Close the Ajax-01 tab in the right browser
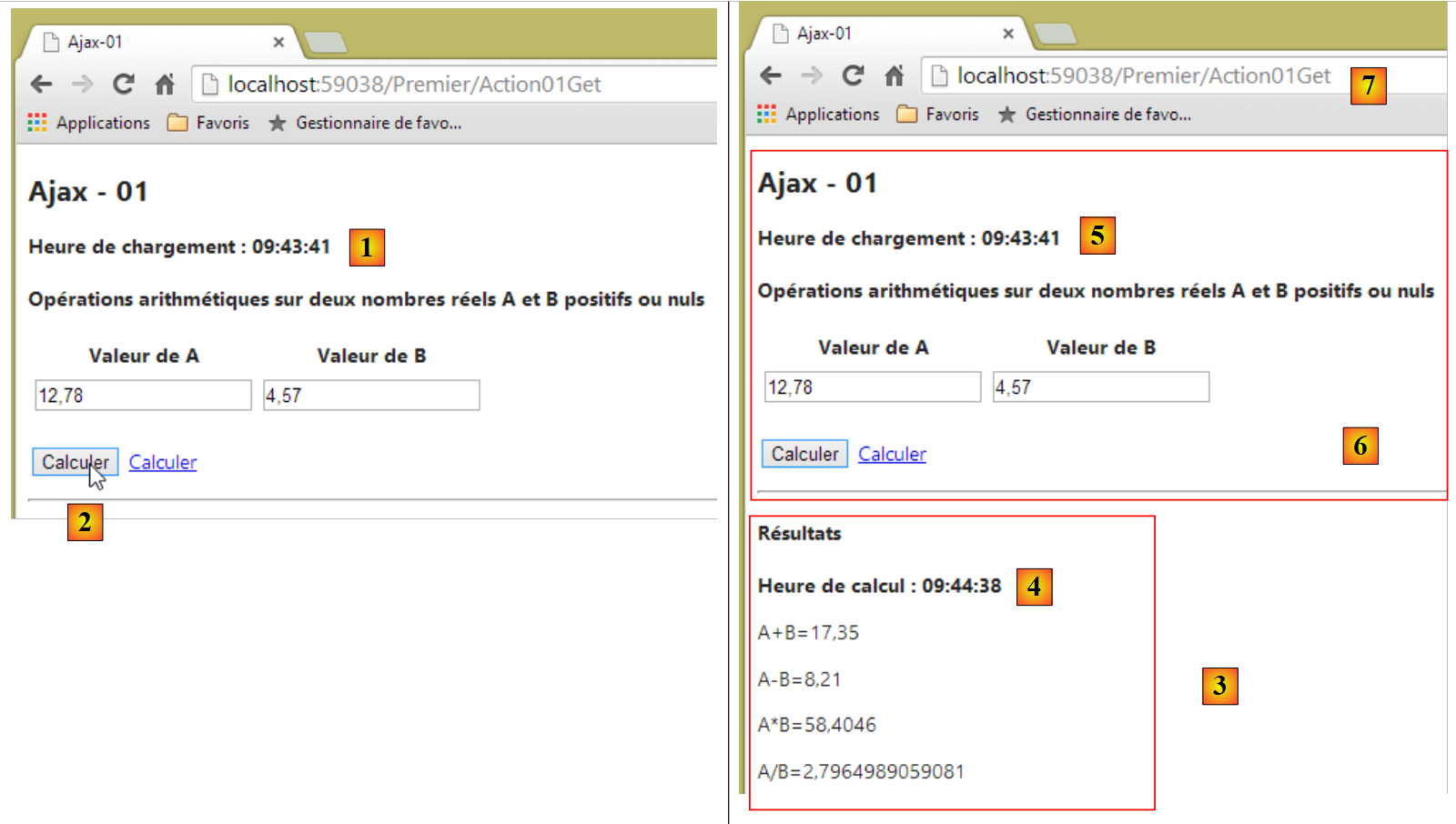1456x824 pixels. [x=1008, y=34]
